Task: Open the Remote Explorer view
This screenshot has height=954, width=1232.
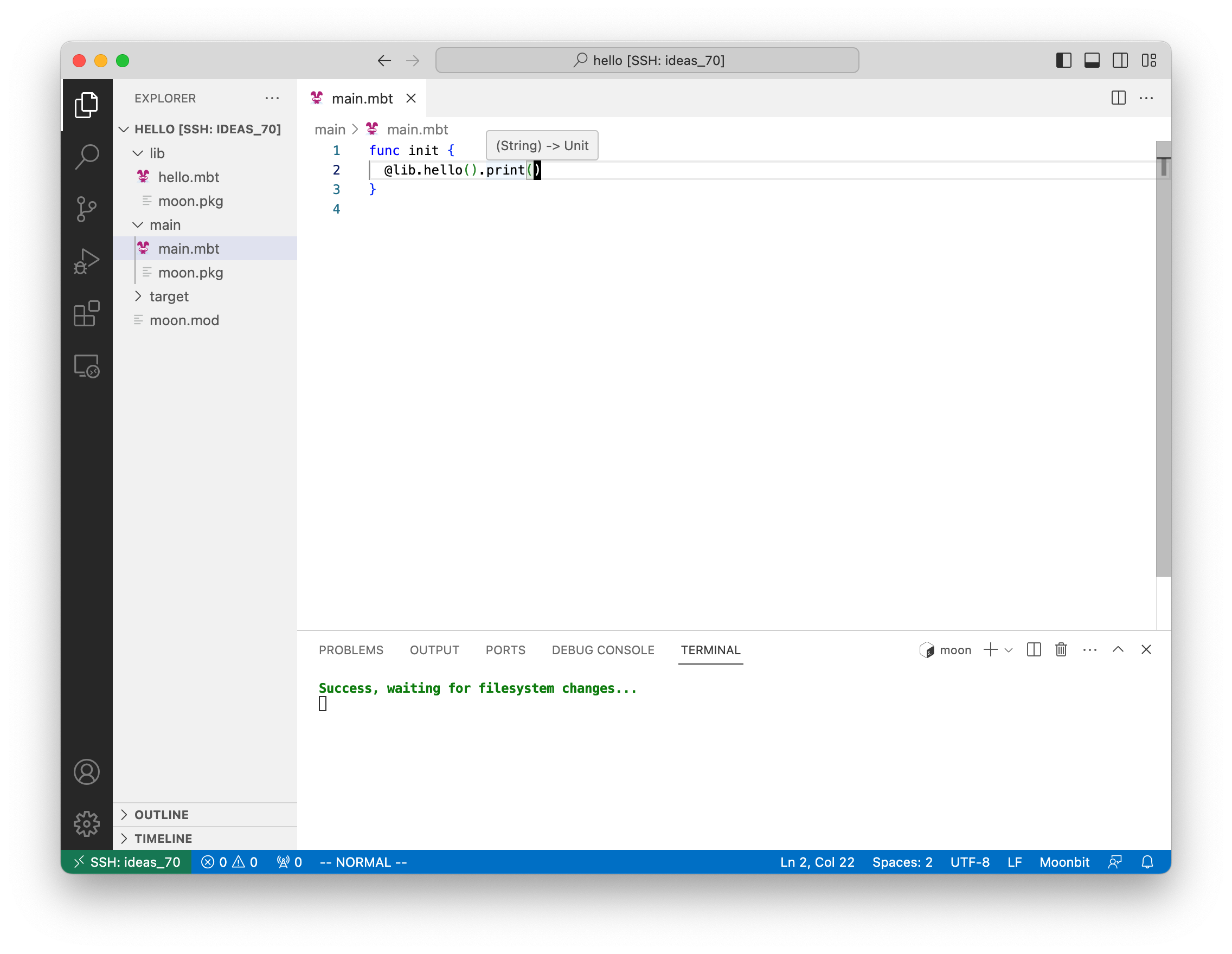Action: [x=86, y=366]
